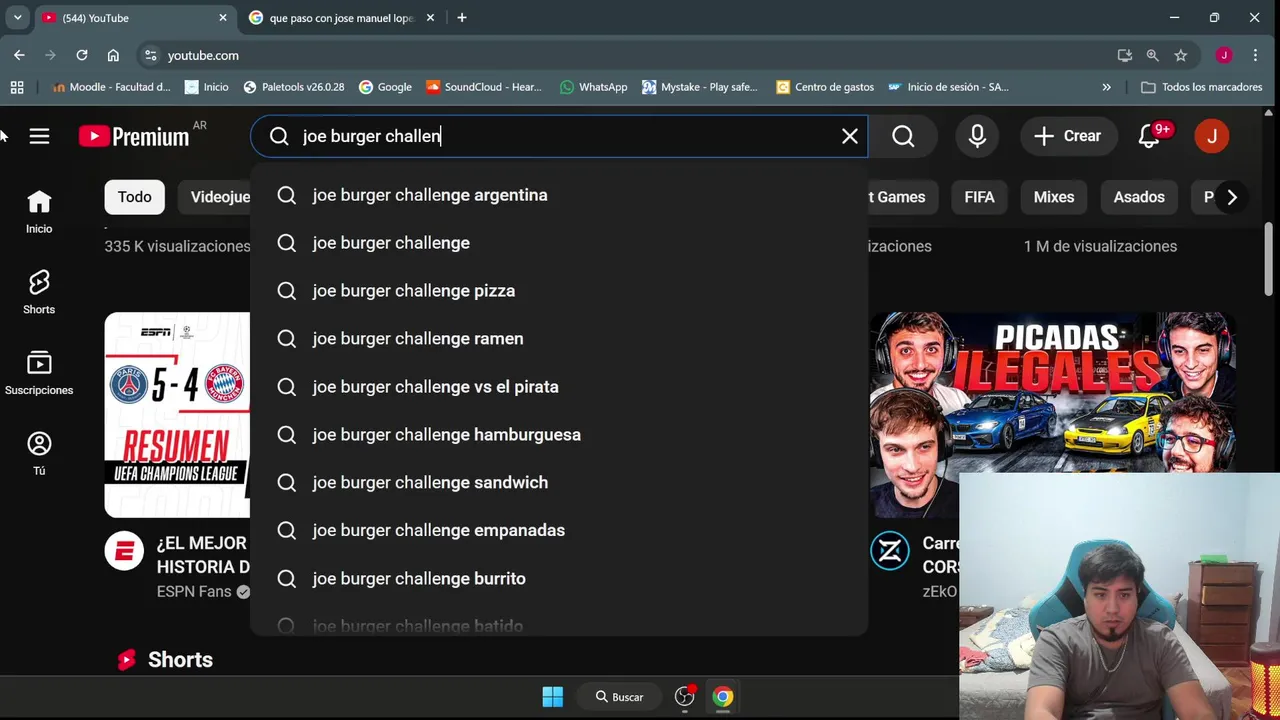Start voice search with the microphone
The height and width of the screenshot is (720, 1280).
977,136
